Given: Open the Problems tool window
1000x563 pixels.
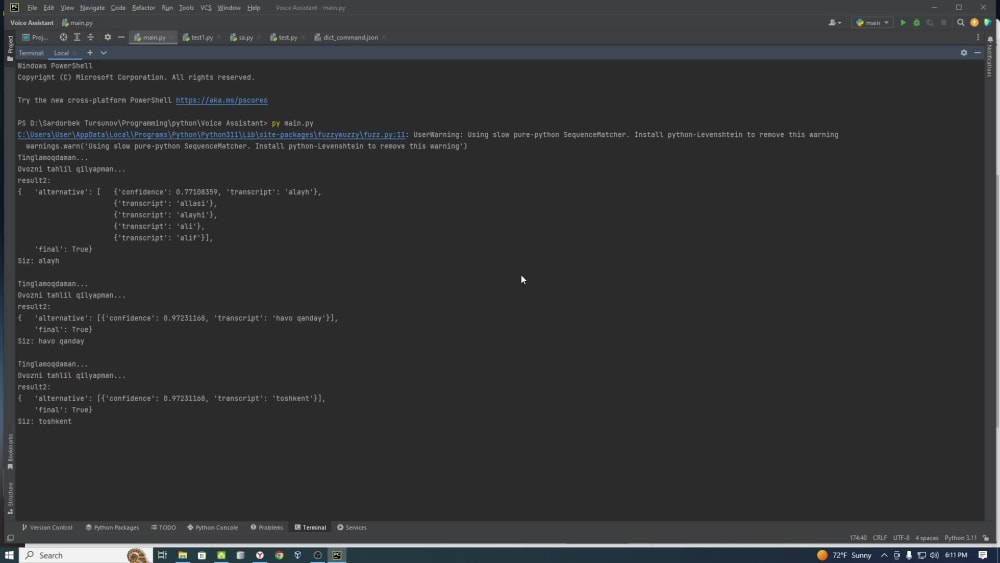Looking at the screenshot, I should click(x=267, y=527).
